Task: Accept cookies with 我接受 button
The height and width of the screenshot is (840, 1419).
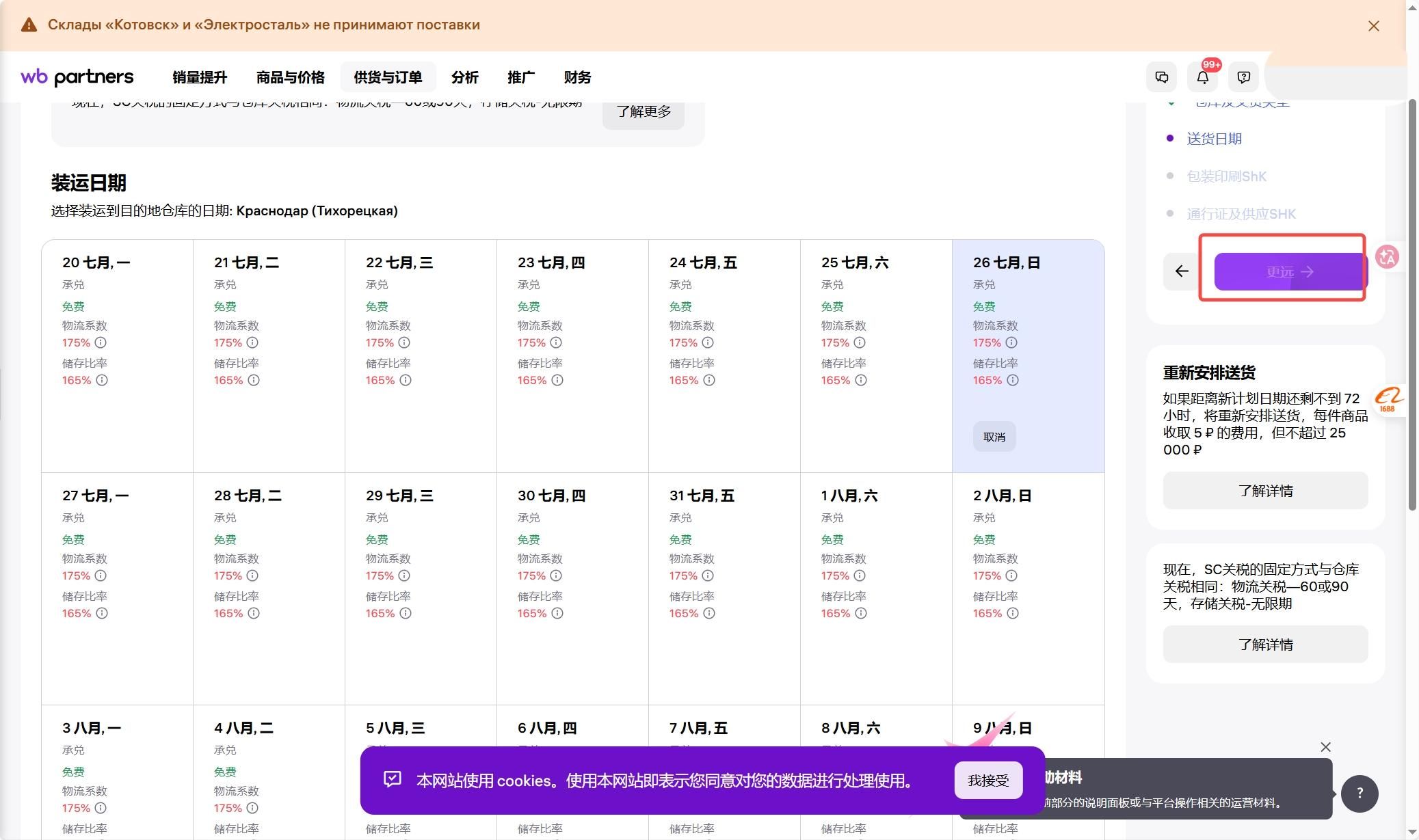Action: 988,781
